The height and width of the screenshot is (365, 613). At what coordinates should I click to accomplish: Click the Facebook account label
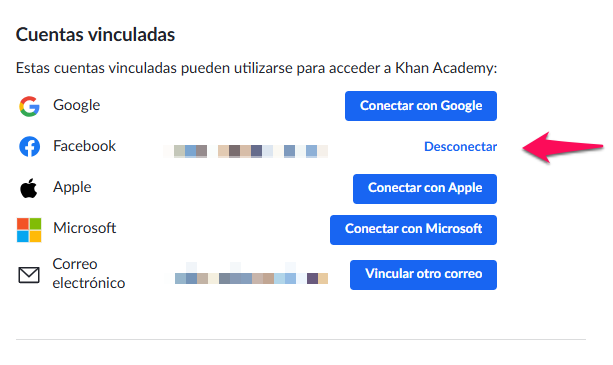tap(84, 146)
